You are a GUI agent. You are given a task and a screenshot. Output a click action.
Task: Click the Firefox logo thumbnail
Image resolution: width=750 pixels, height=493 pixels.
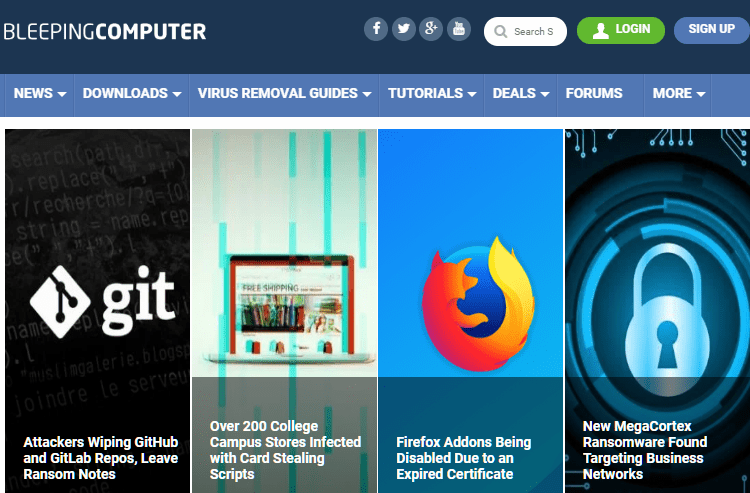coord(478,304)
